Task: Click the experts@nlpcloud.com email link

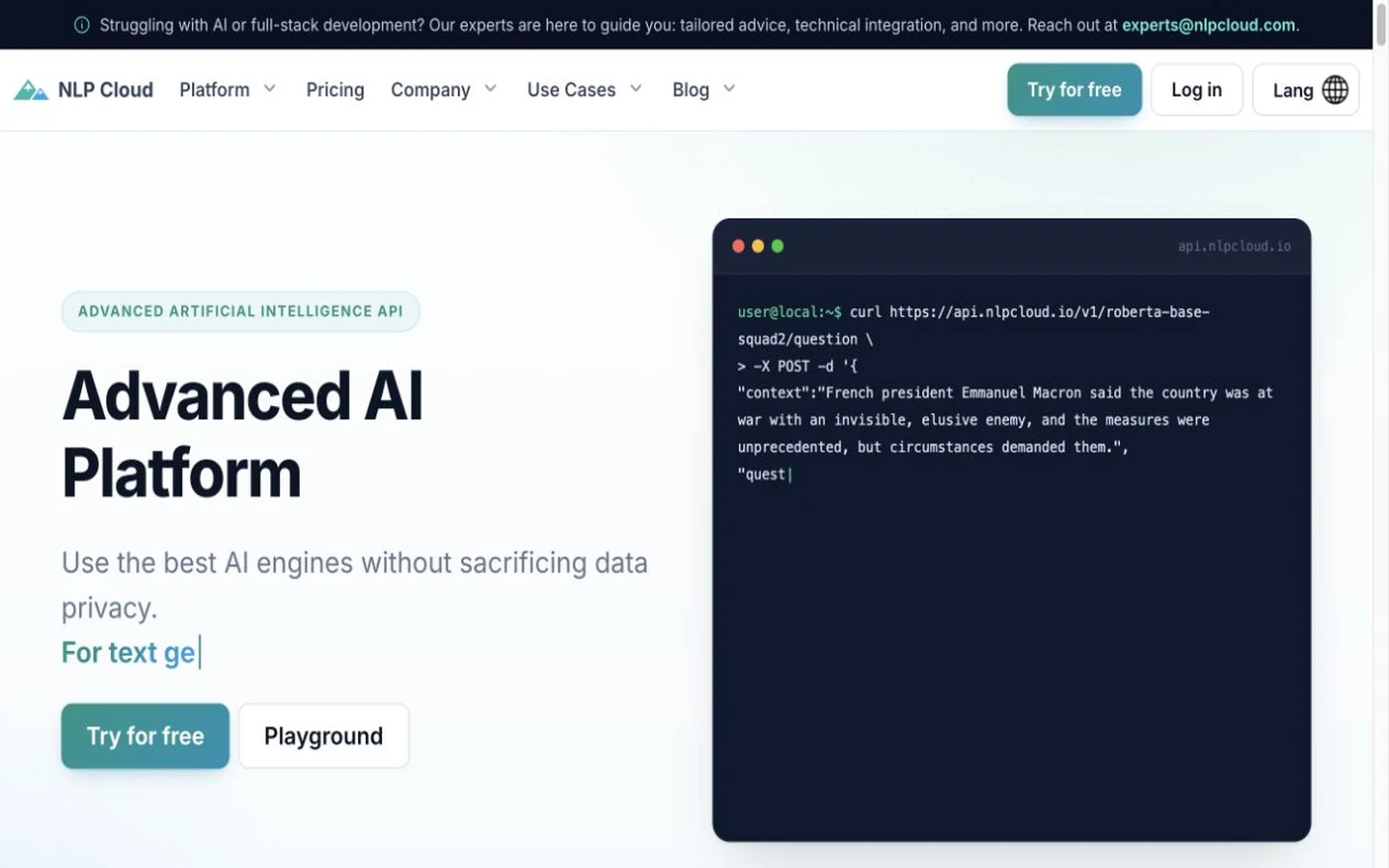Action: [x=1209, y=25]
